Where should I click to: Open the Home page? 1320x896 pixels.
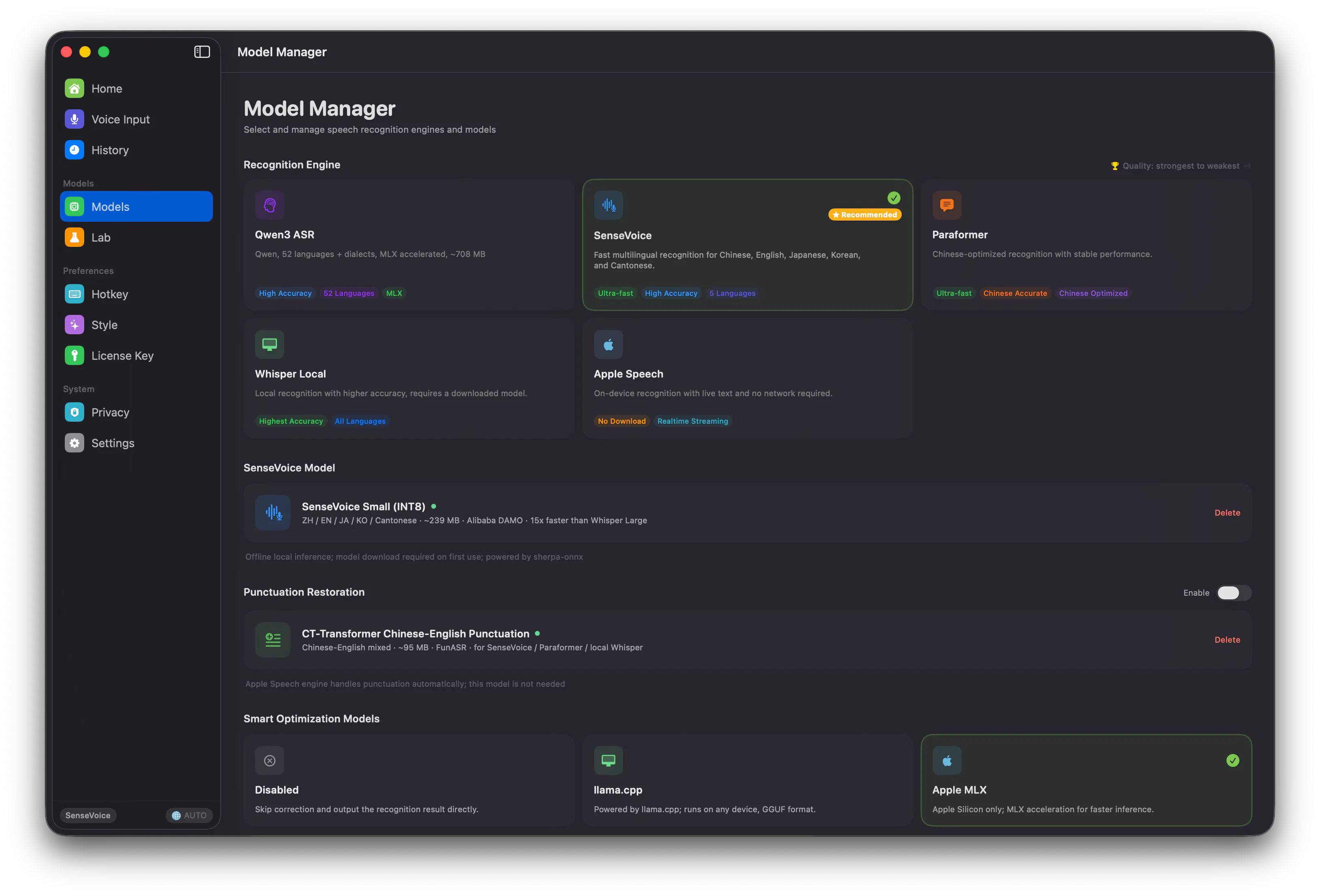(136, 89)
